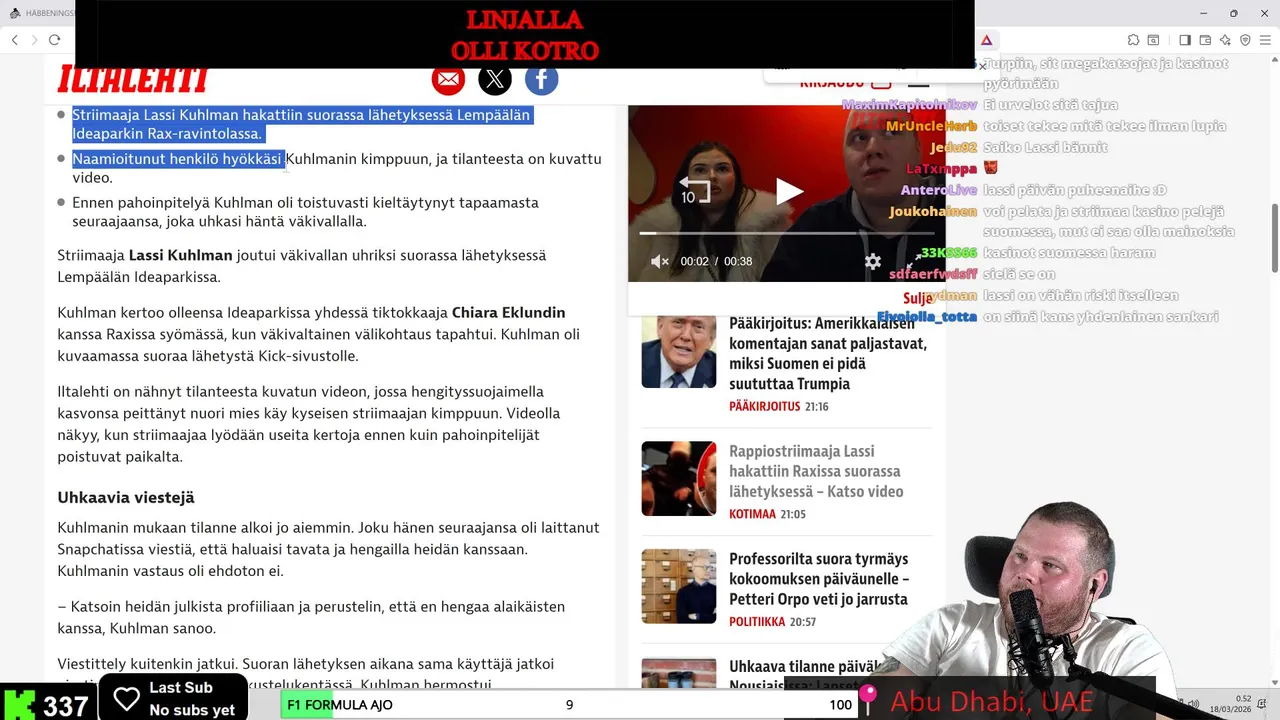This screenshot has width=1280, height=720.
Task: Click 'Last Sub' heart widget
Action: point(173,698)
